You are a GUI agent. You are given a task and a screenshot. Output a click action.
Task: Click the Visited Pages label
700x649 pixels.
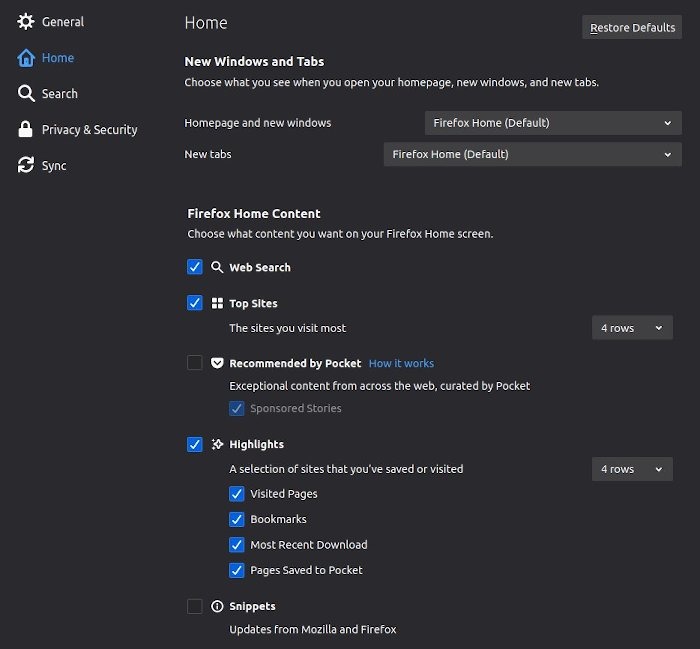(x=283, y=494)
